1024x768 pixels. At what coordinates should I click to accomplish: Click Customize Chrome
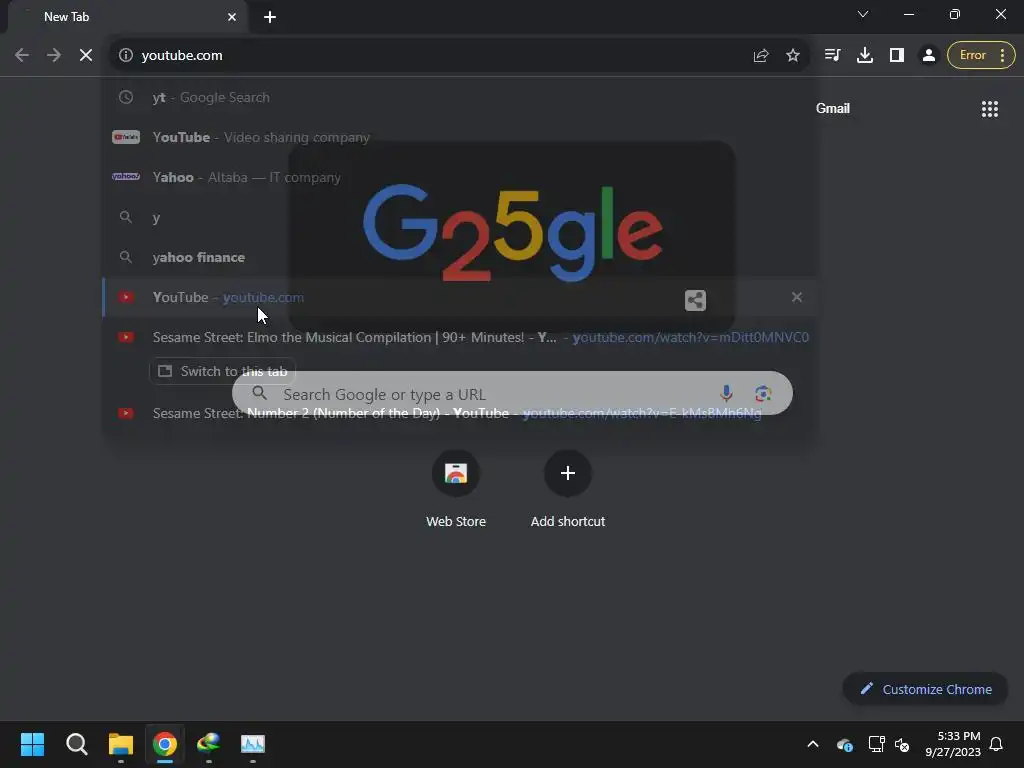[926, 689]
